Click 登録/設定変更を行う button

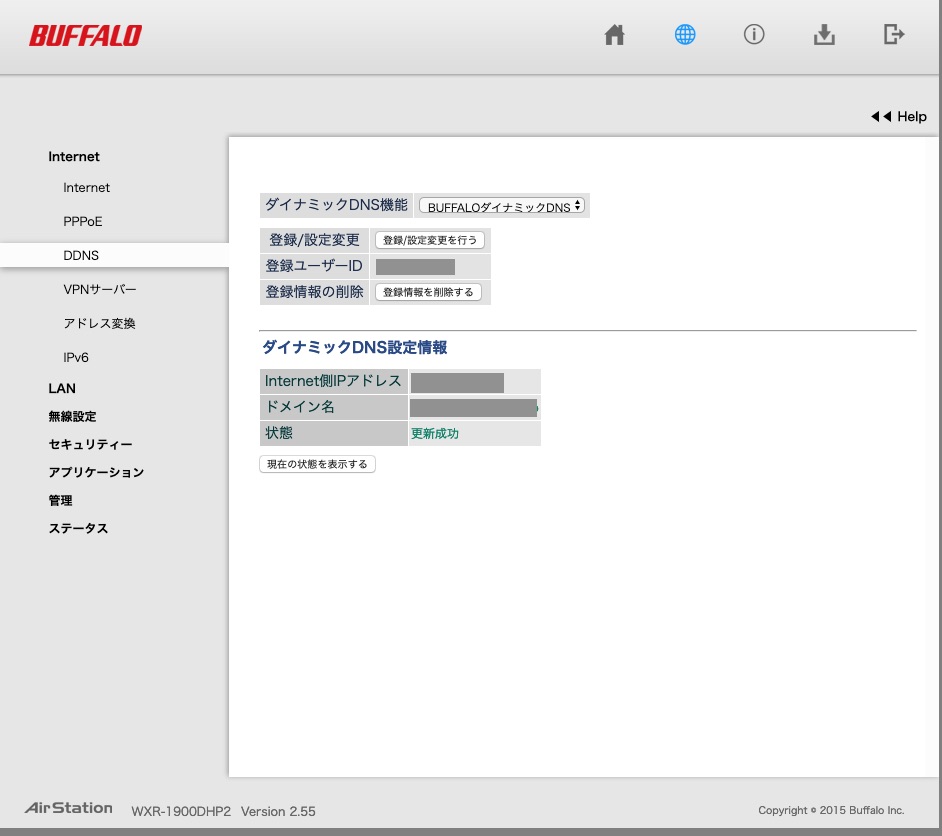(x=430, y=240)
